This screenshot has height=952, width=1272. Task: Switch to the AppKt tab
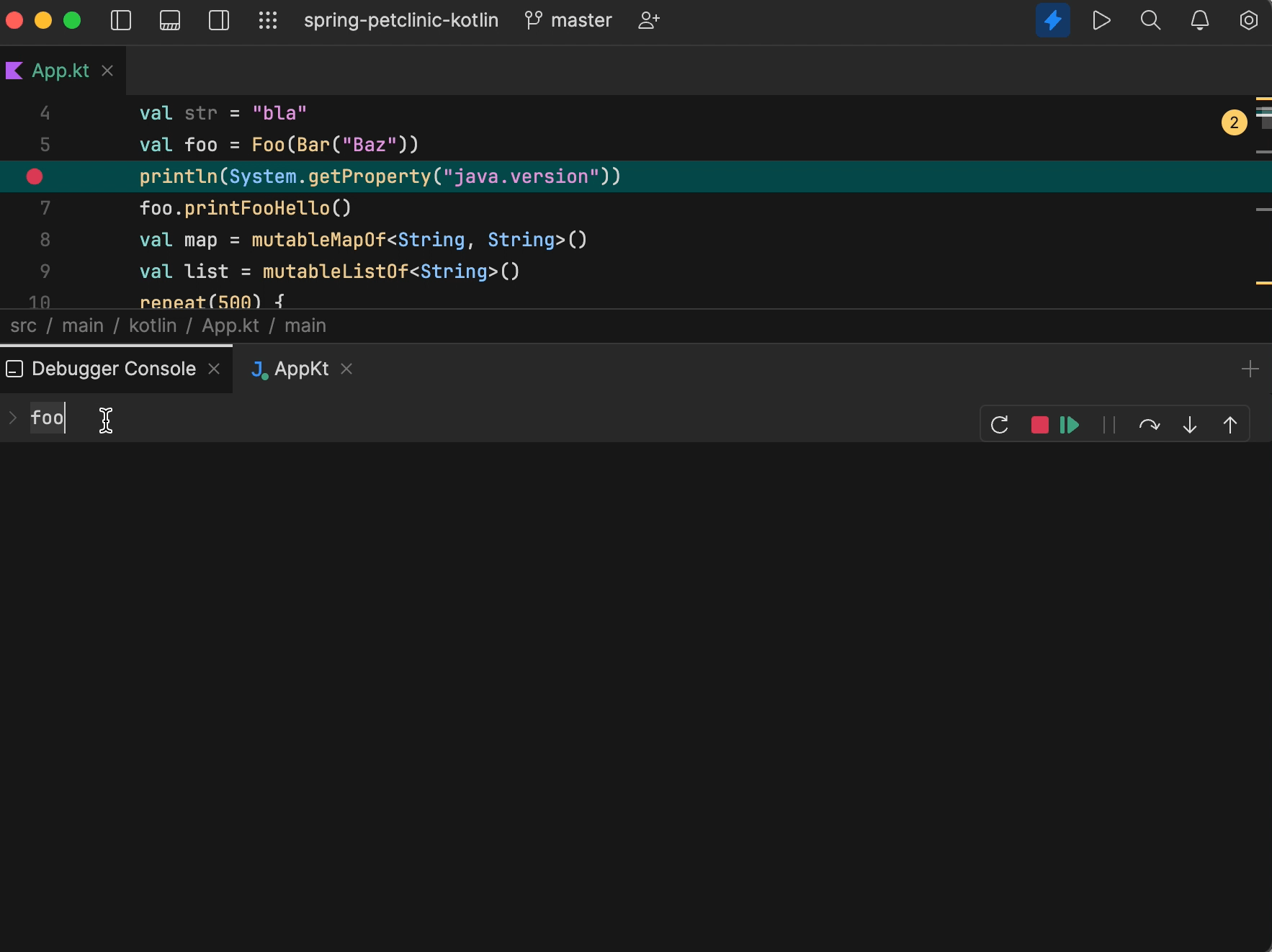[x=300, y=369]
